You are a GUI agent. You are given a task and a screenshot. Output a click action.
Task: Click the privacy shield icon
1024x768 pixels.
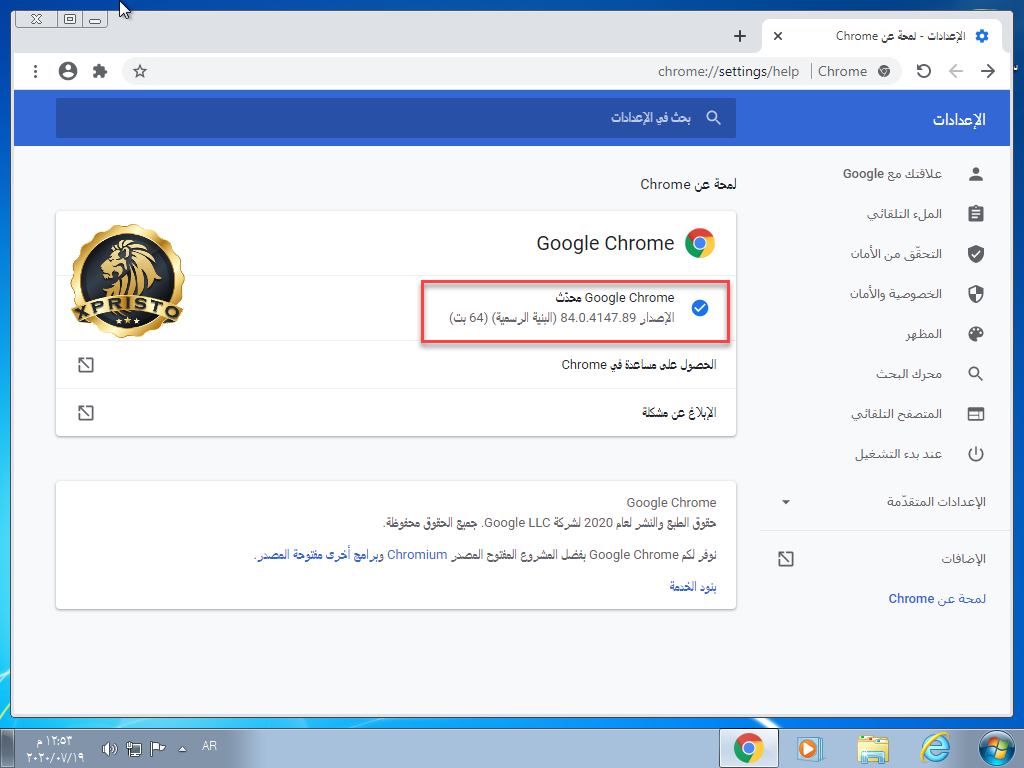tap(976, 294)
